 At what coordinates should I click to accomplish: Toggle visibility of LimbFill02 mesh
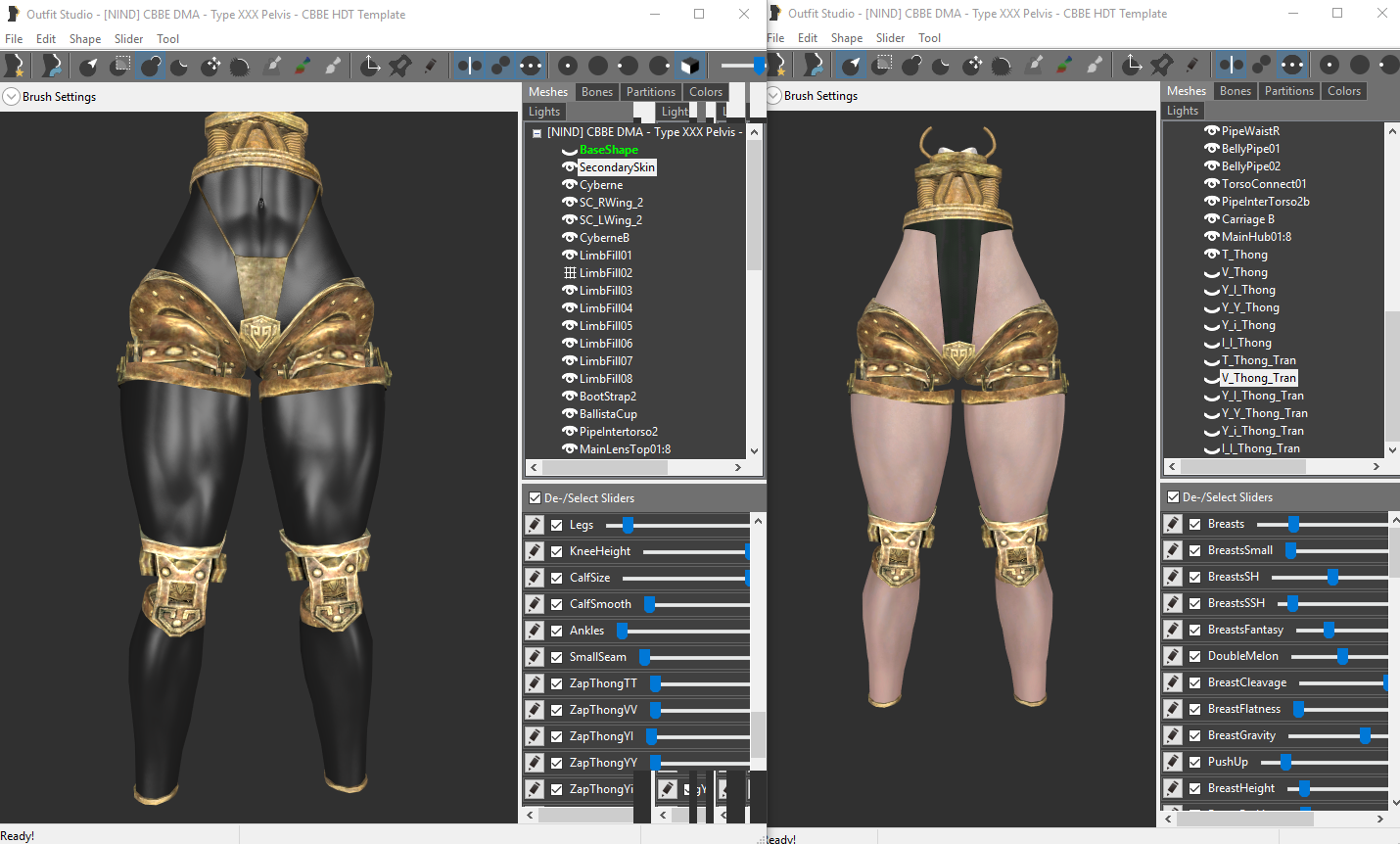coord(569,273)
